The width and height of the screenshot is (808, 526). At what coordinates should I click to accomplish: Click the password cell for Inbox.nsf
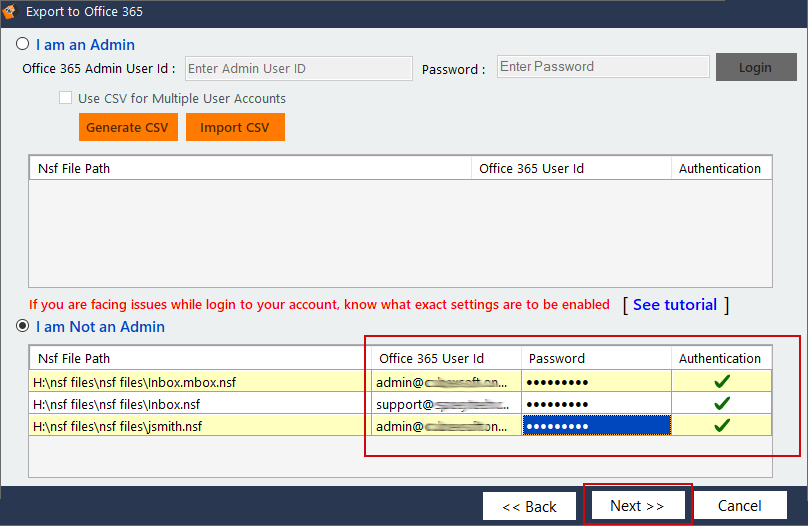tap(597, 404)
